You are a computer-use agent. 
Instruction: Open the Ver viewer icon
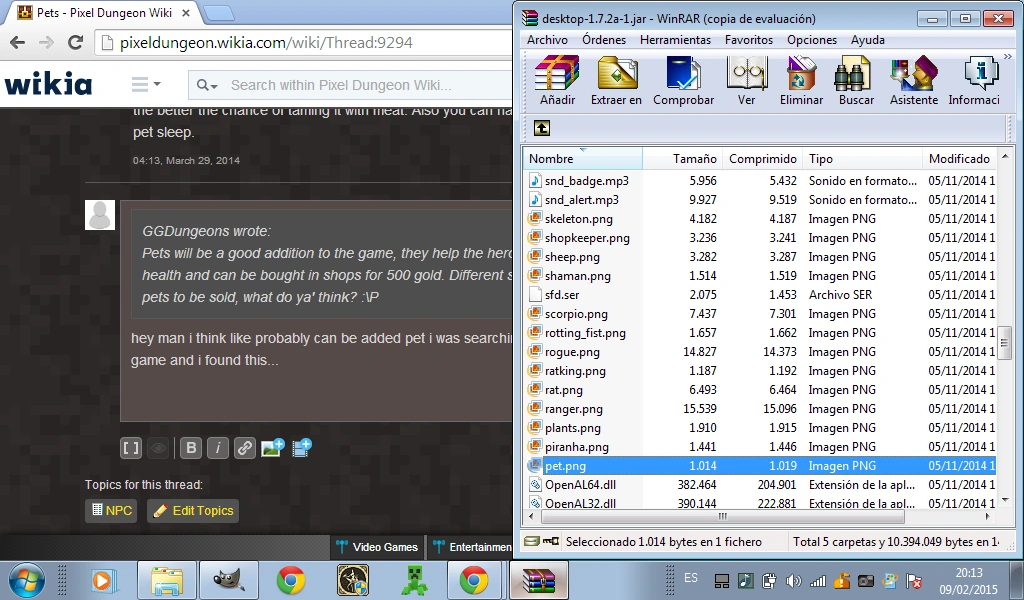[x=746, y=80]
